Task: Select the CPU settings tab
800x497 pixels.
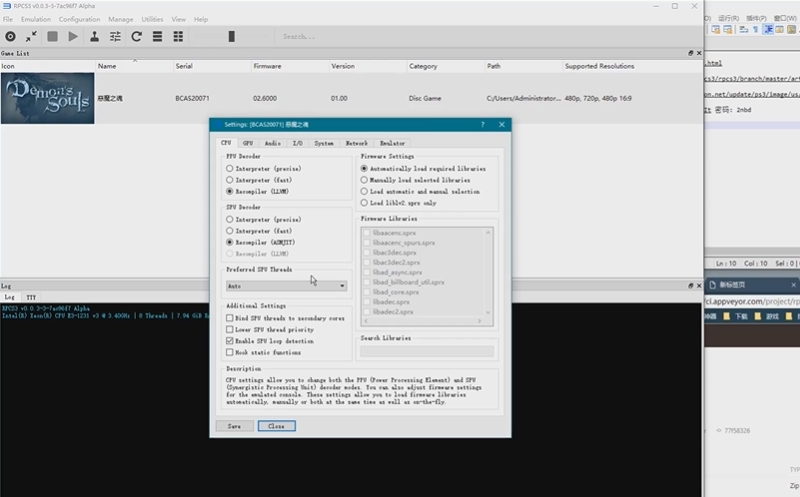Action: 226,143
